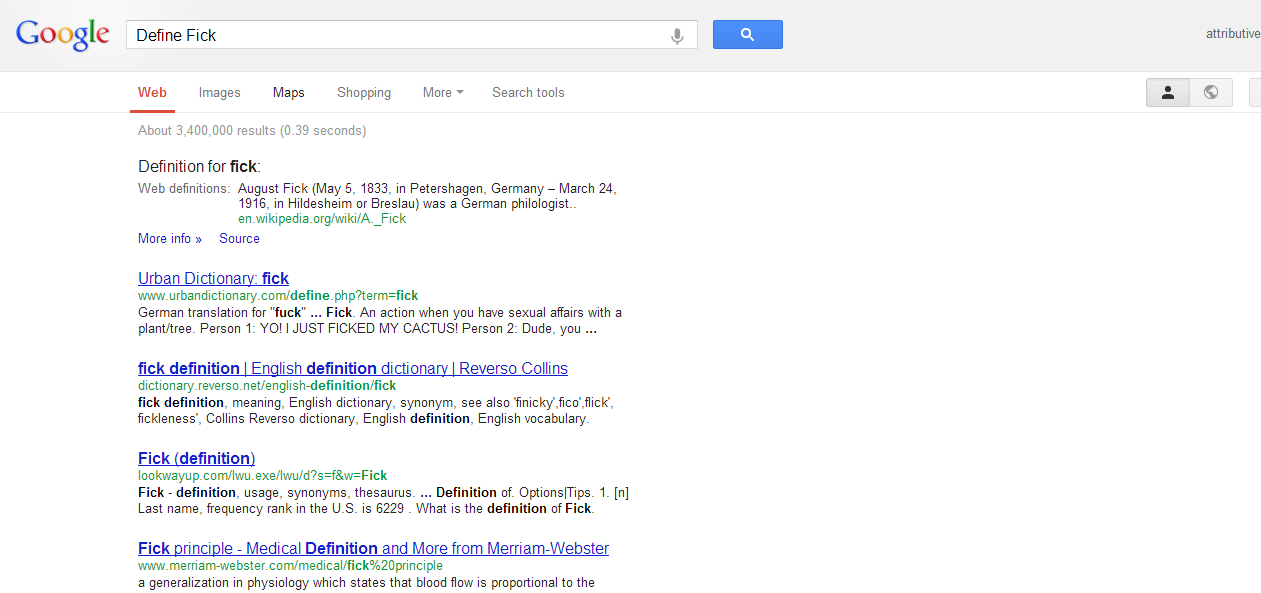This screenshot has width=1261, height=593.
Task: Click the 'Definition for fick:' heading
Action: point(199,166)
